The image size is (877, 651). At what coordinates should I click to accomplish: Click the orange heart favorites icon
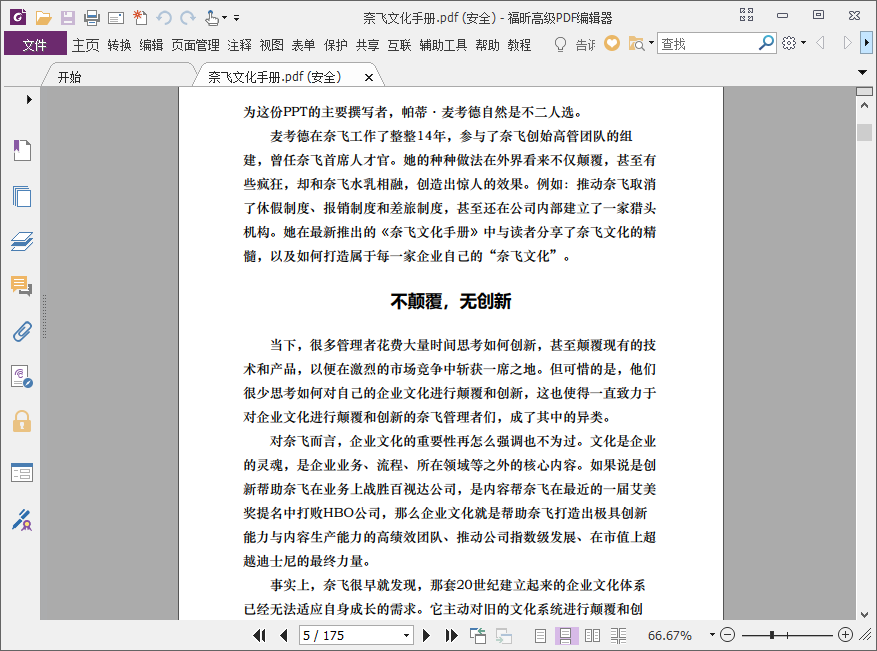pyautogui.click(x=612, y=43)
